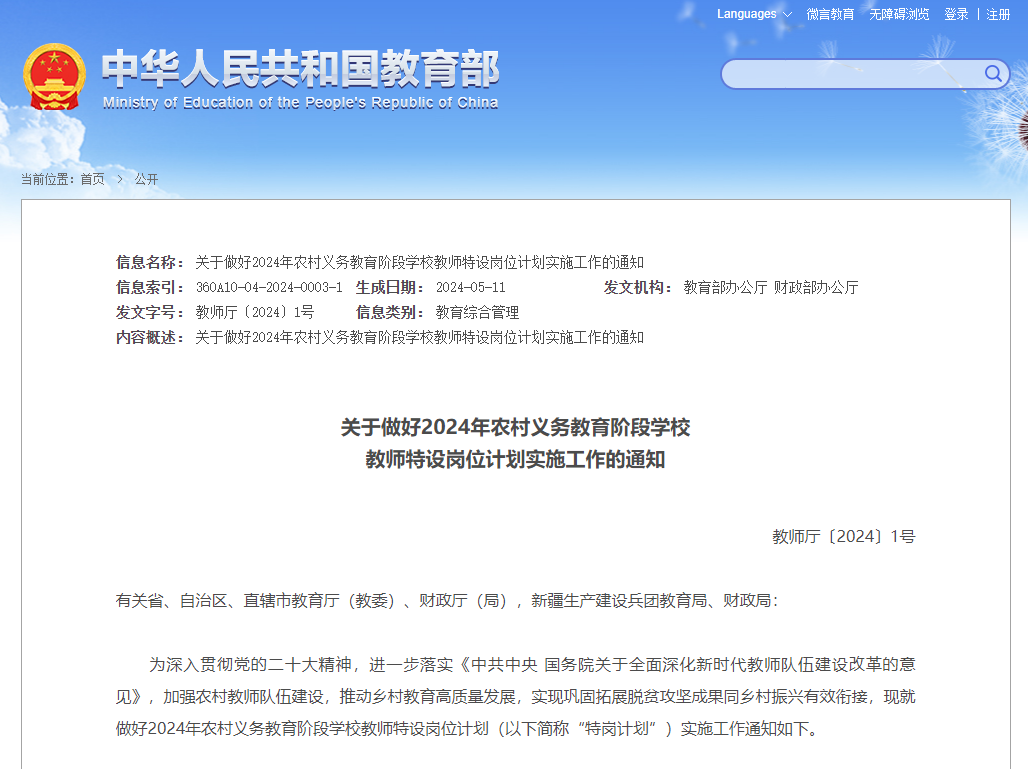Click the 信息名称 label

[150, 262]
